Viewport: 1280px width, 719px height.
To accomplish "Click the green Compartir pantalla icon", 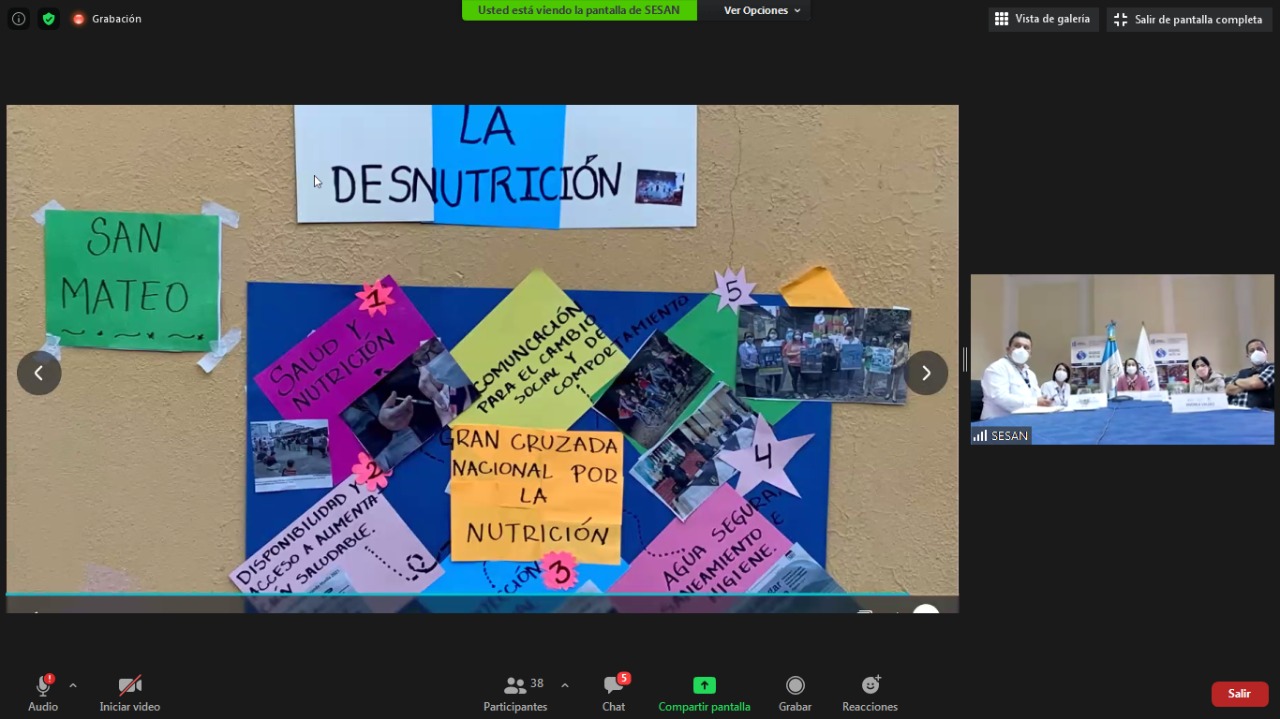I will (x=704, y=685).
